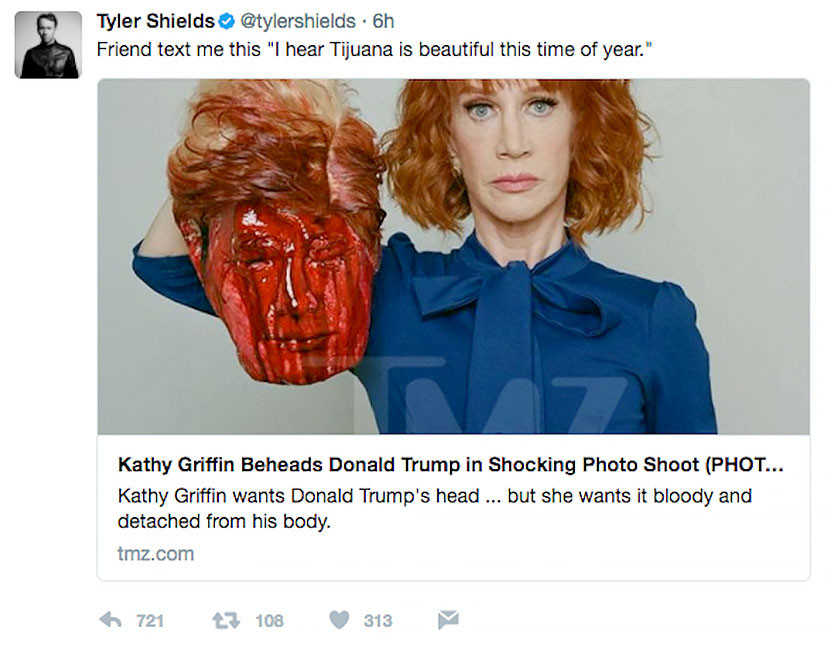Open the @tylershields handle link
Viewport: 827px width, 645px height.
(298, 22)
